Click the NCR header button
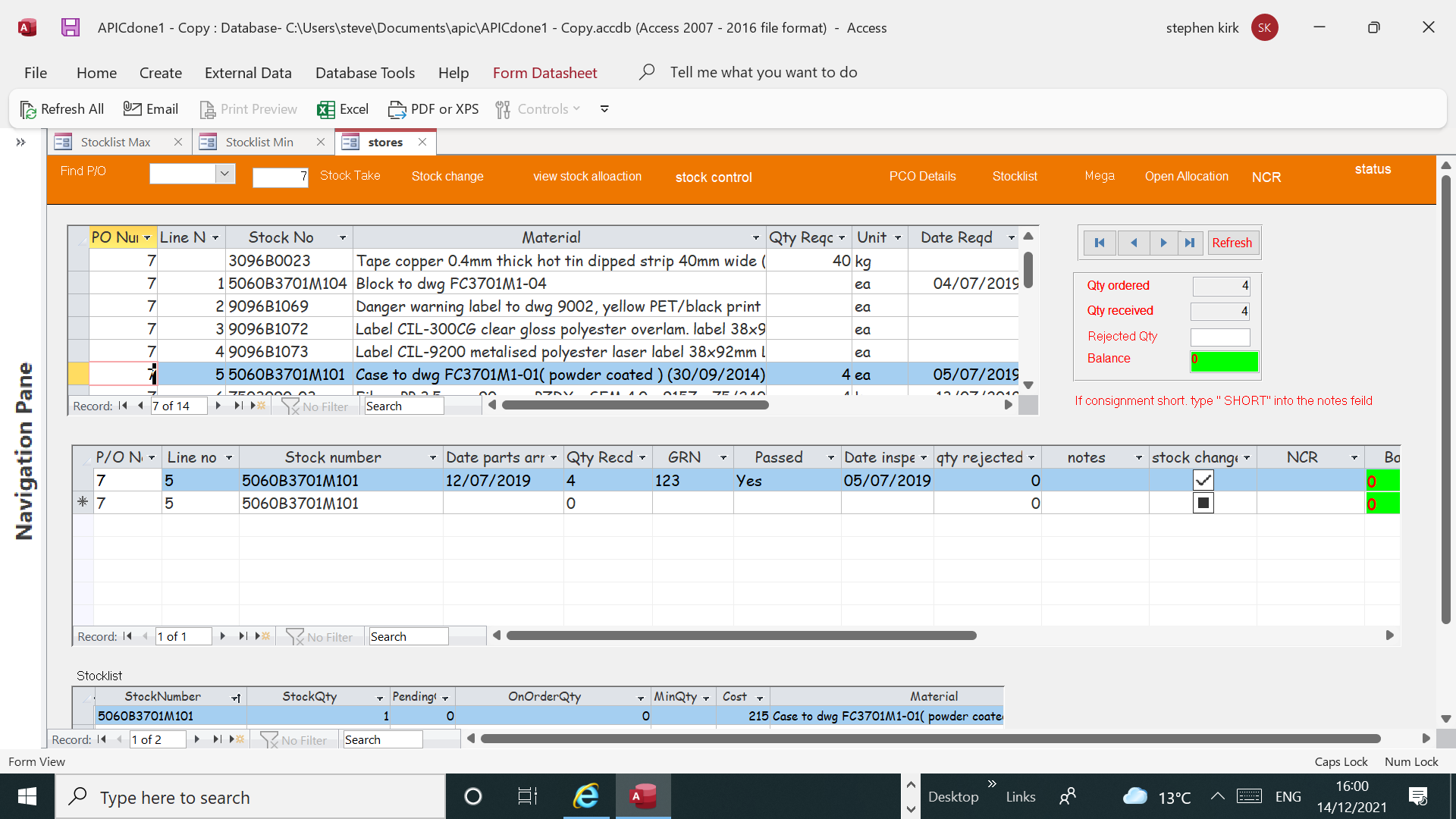This screenshot has width=1456, height=819. [1266, 177]
